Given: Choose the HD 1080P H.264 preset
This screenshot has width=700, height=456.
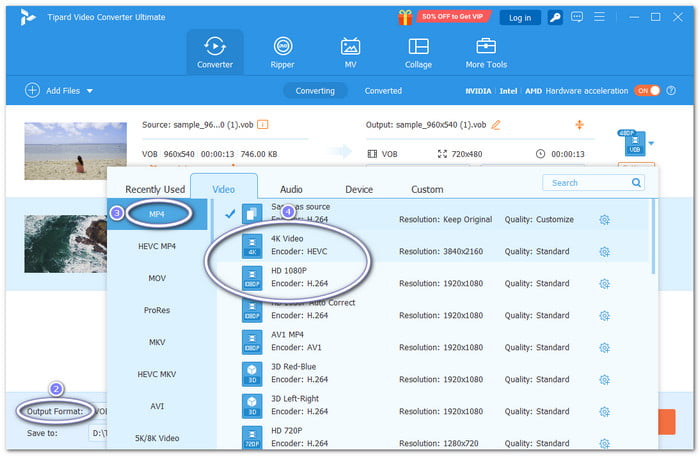Looking at the screenshot, I should point(431,278).
